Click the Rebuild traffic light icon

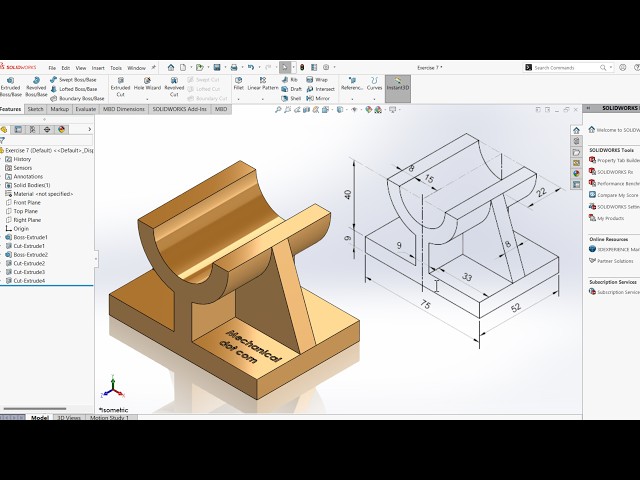coord(302,67)
